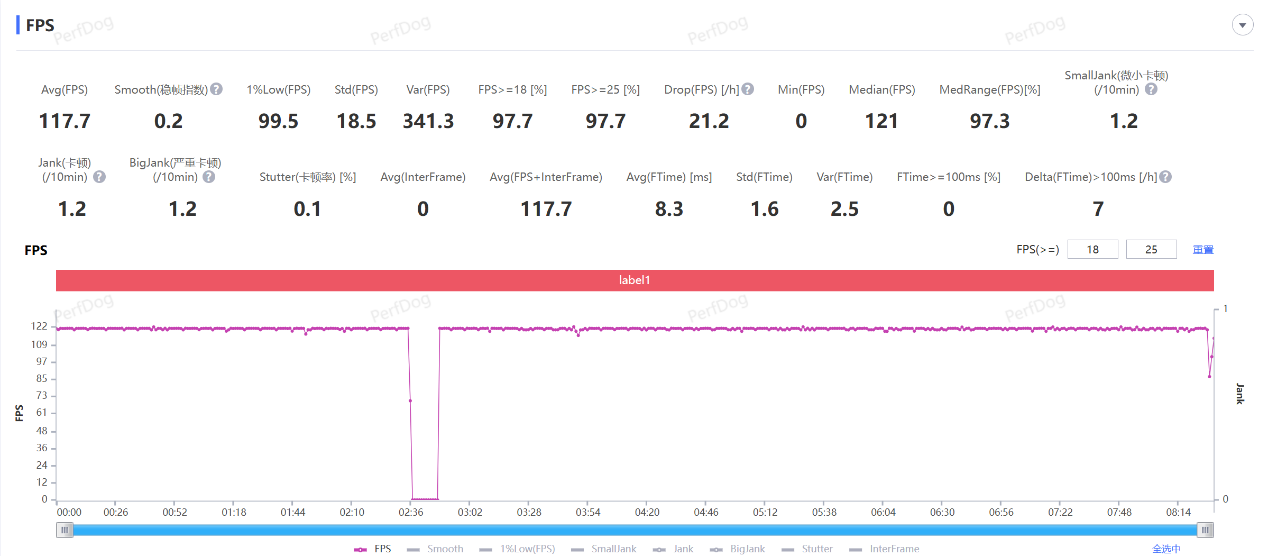Enable the Jank legend item
The width and height of the screenshot is (1268, 556).
(x=673, y=549)
